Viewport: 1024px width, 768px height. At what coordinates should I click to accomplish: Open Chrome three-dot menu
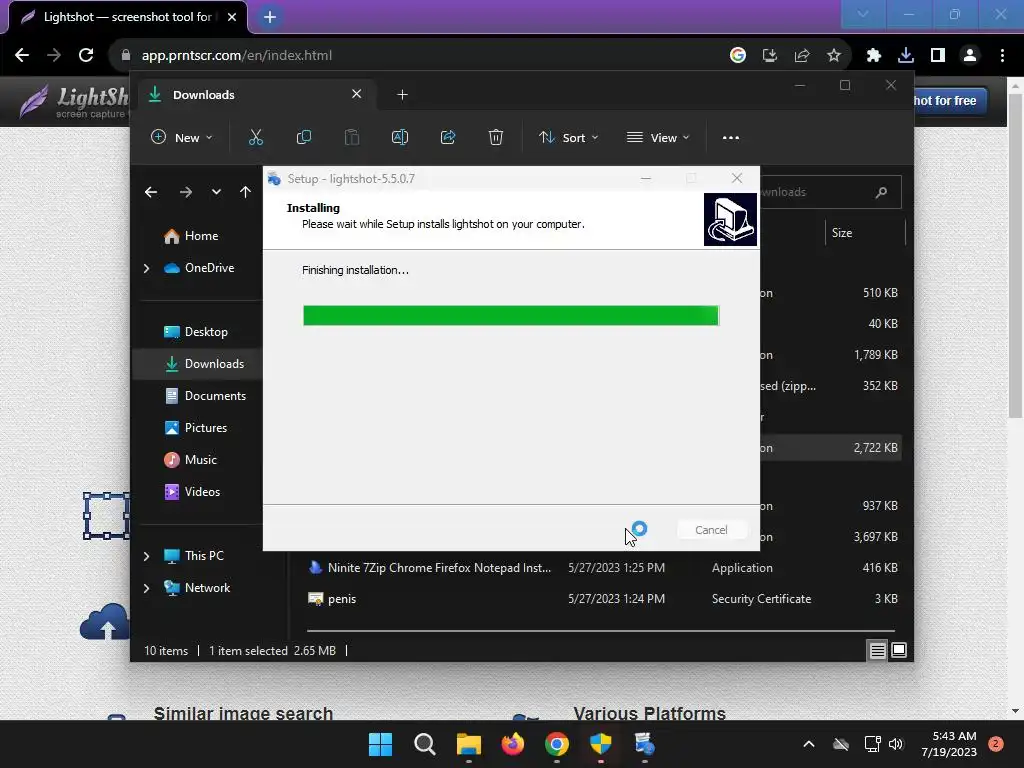[1002, 56]
